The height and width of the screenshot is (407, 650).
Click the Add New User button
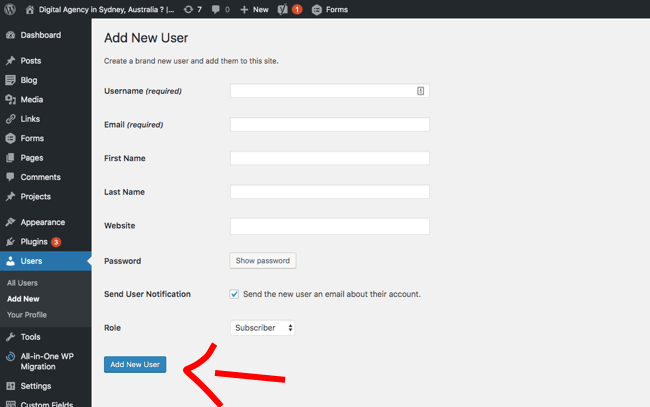click(x=135, y=364)
